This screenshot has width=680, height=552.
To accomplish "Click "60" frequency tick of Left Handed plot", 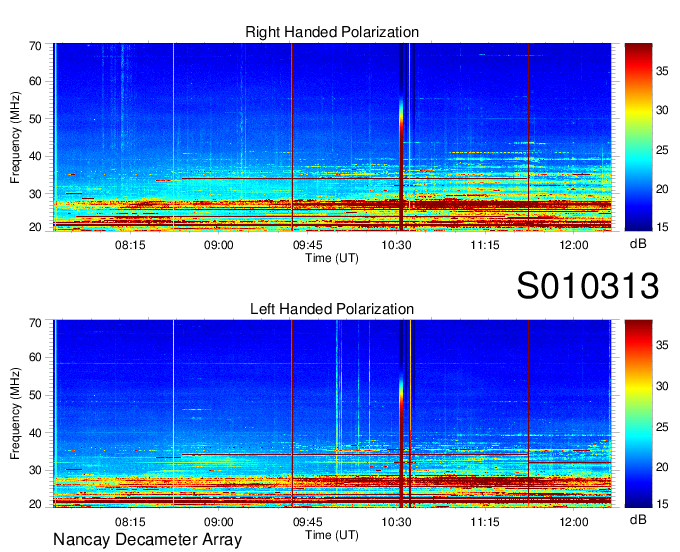I will pyautogui.click(x=35, y=357).
